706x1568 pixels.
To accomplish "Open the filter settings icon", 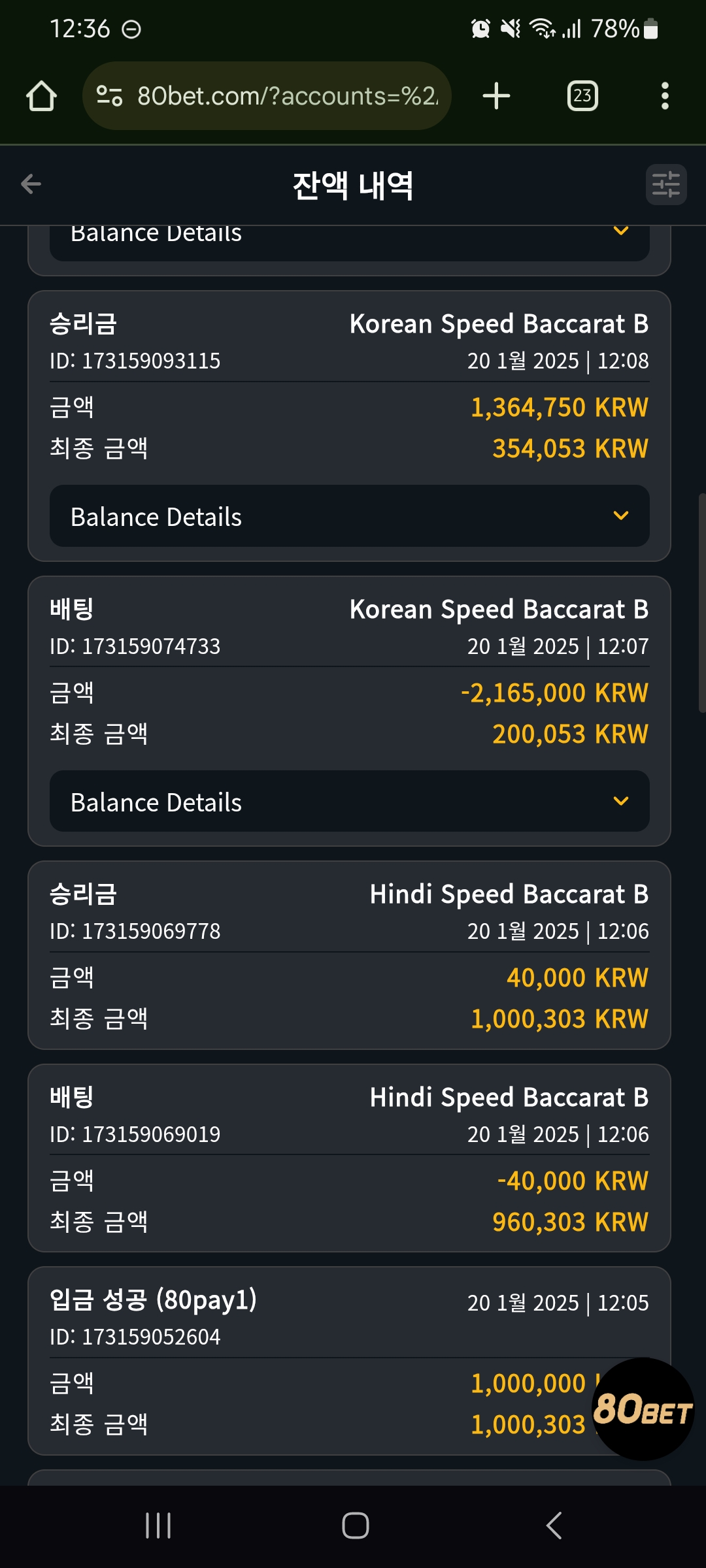I will (666, 185).
